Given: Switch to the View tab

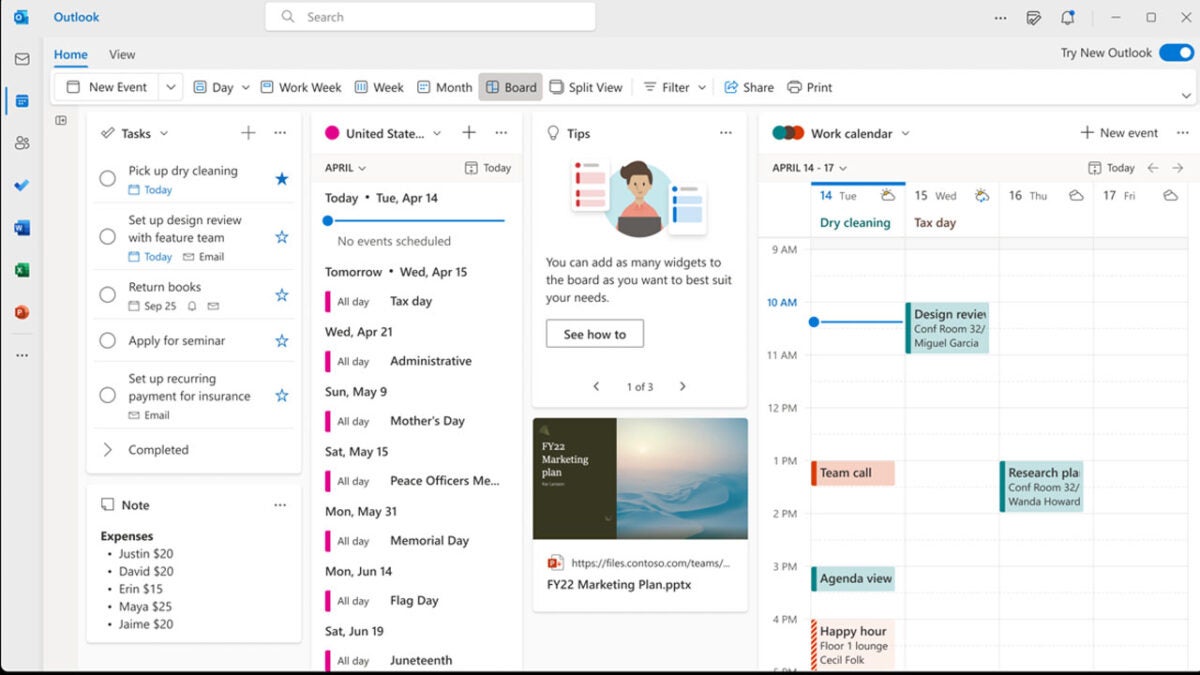Looking at the screenshot, I should coord(122,54).
